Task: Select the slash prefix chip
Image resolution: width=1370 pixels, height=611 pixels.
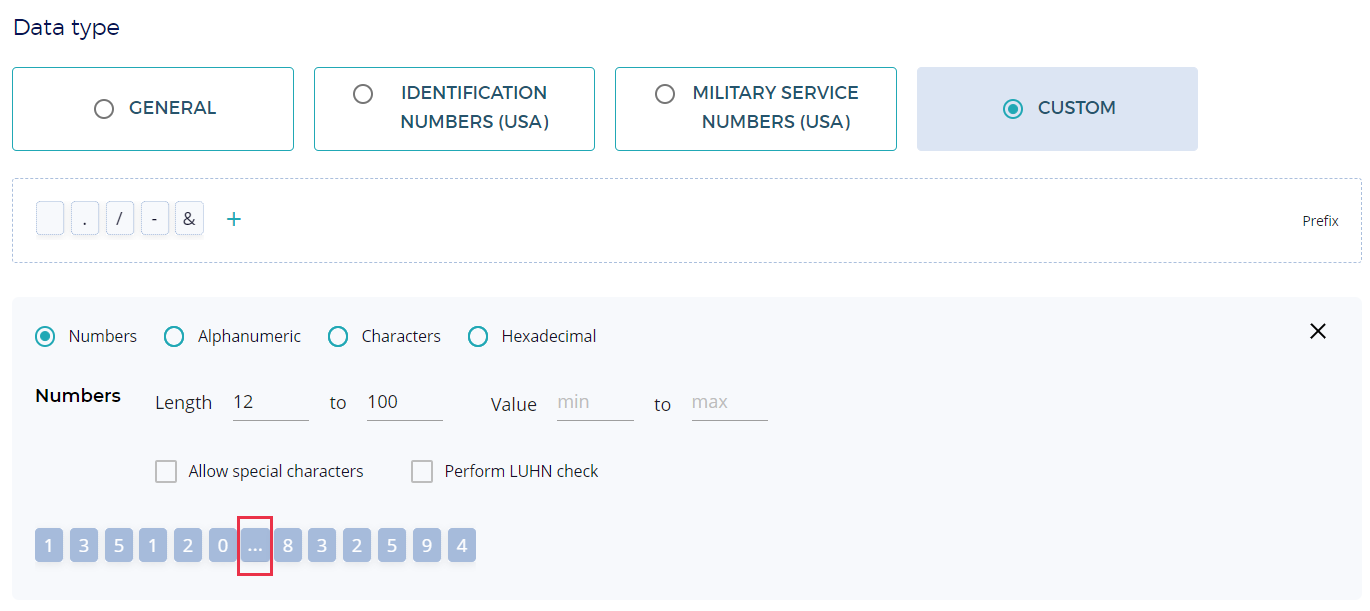Action: tap(119, 219)
